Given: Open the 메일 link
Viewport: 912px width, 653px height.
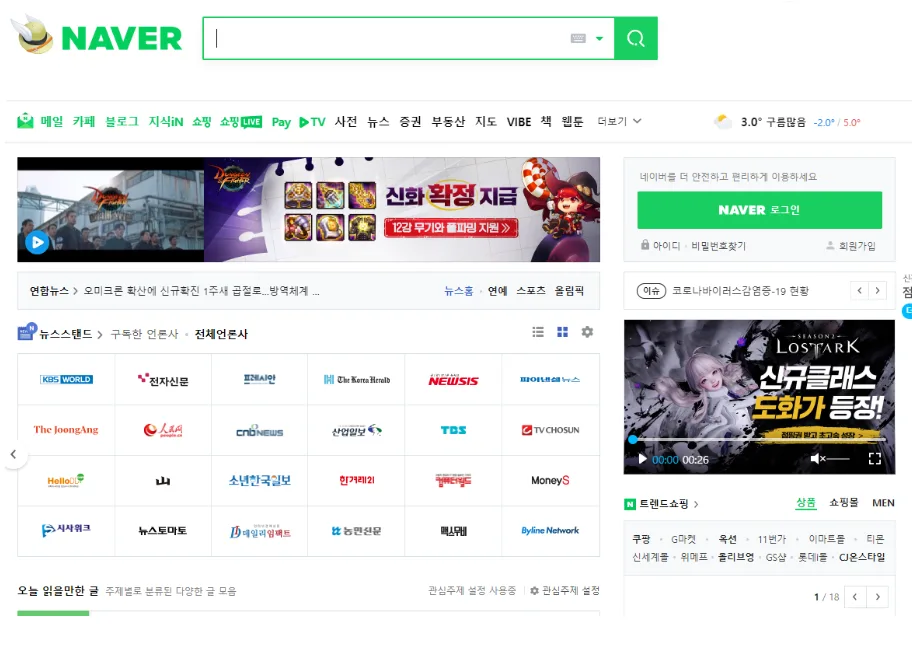Looking at the screenshot, I should pyautogui.click(x=52, y=121).
